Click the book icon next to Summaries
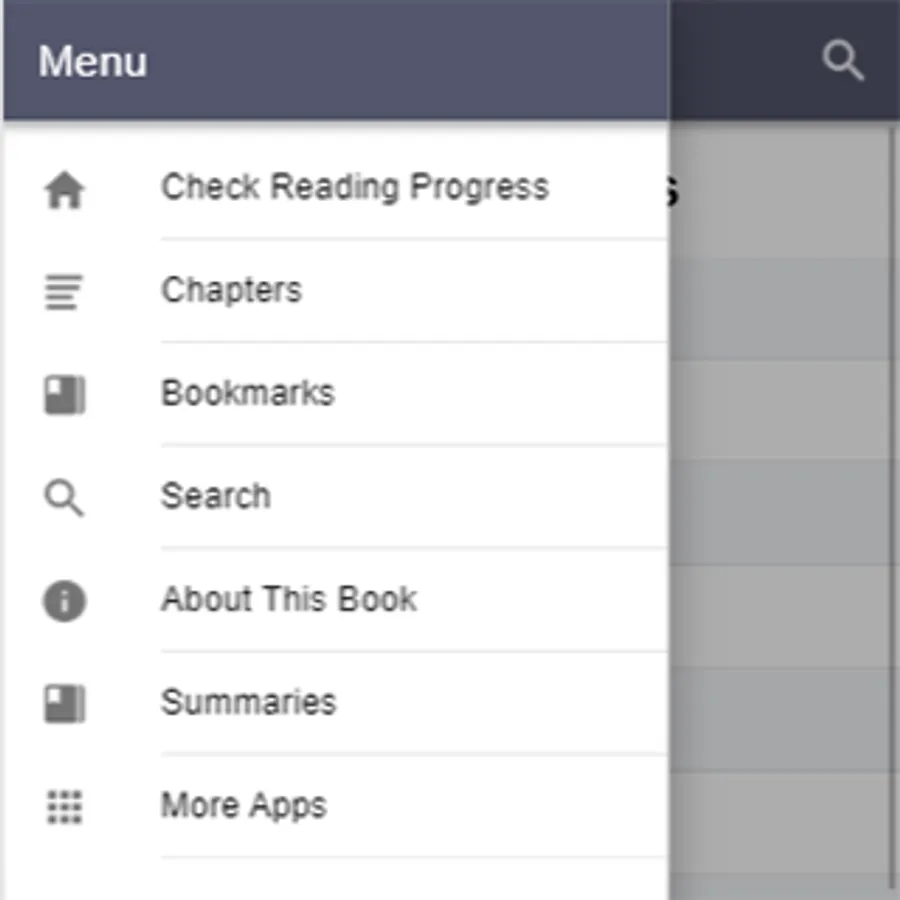 (65, 704)
